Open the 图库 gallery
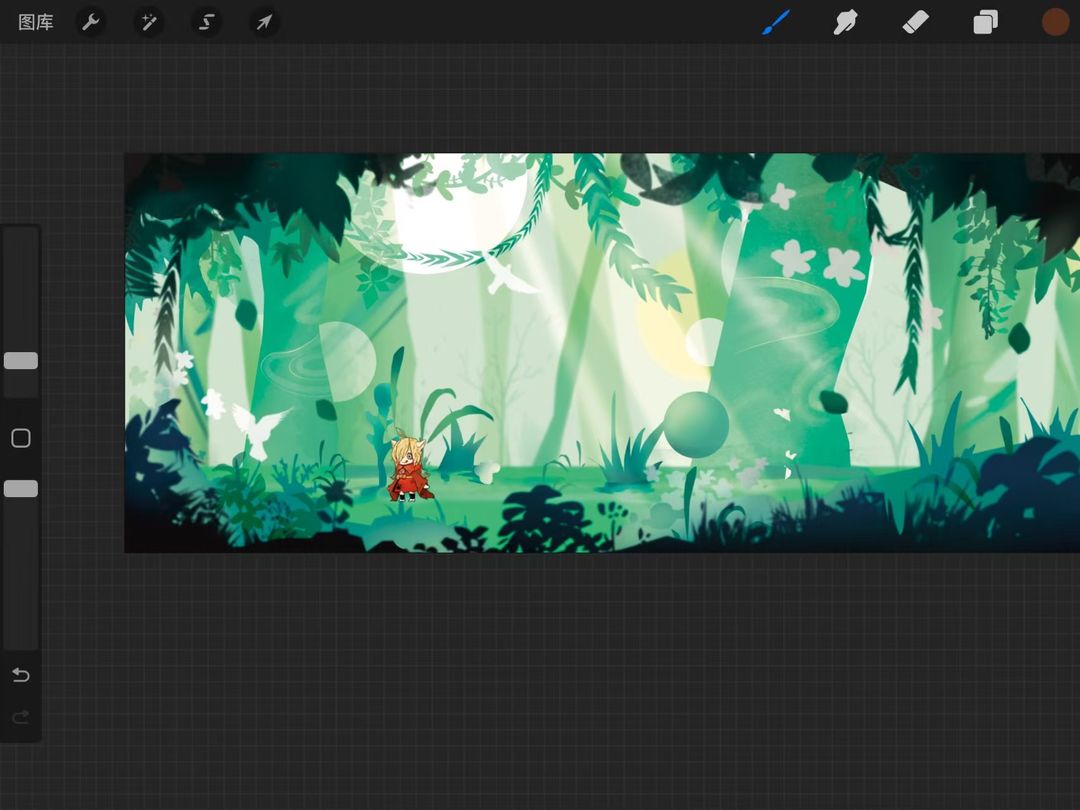Image resolution: width=1080 pixels, height=810 pixels. coord(36,22)
